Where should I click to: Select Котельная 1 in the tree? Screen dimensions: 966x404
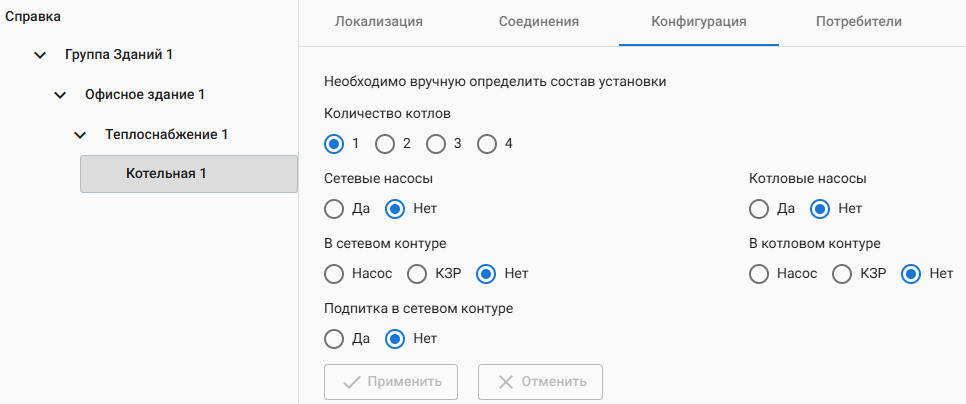tap(189, 174)
